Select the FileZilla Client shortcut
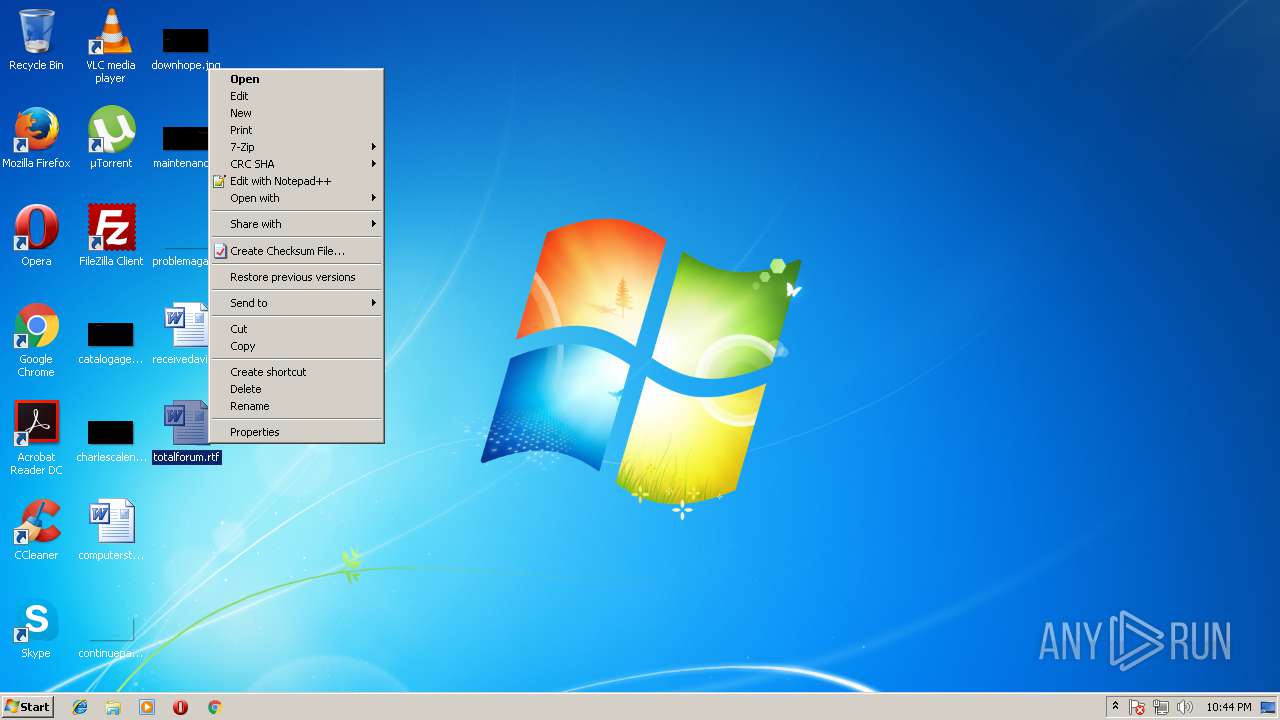This screenshot has height=720, width=1280. click(111, 236)
